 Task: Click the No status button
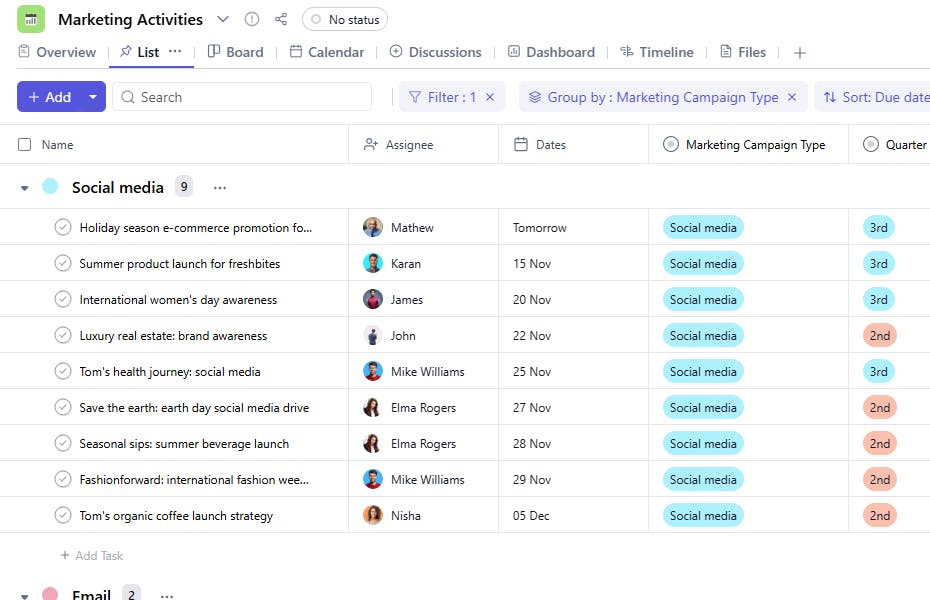click(345, 19)
